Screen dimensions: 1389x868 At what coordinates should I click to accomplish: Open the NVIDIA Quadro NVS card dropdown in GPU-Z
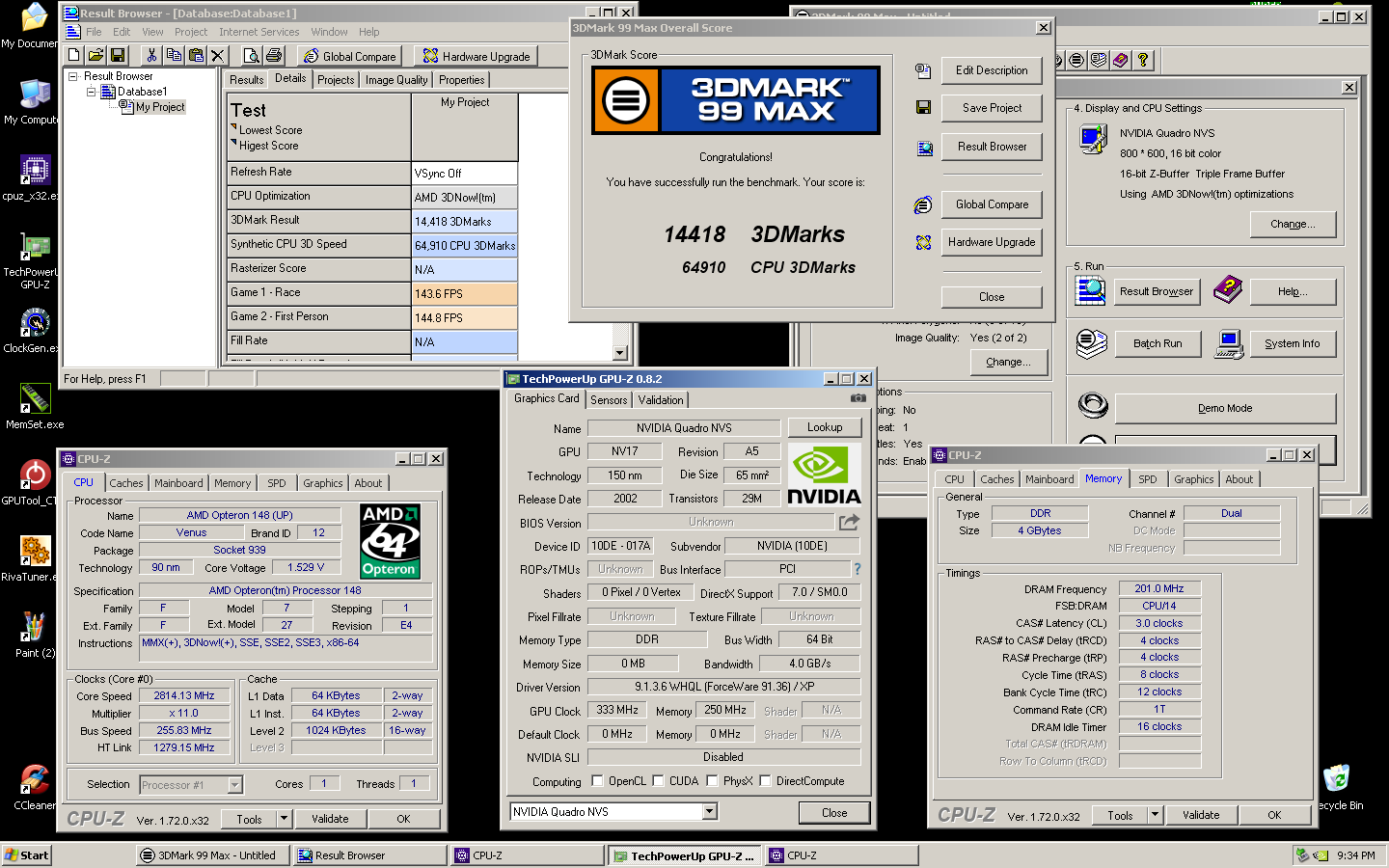click(x=710, y=812)
